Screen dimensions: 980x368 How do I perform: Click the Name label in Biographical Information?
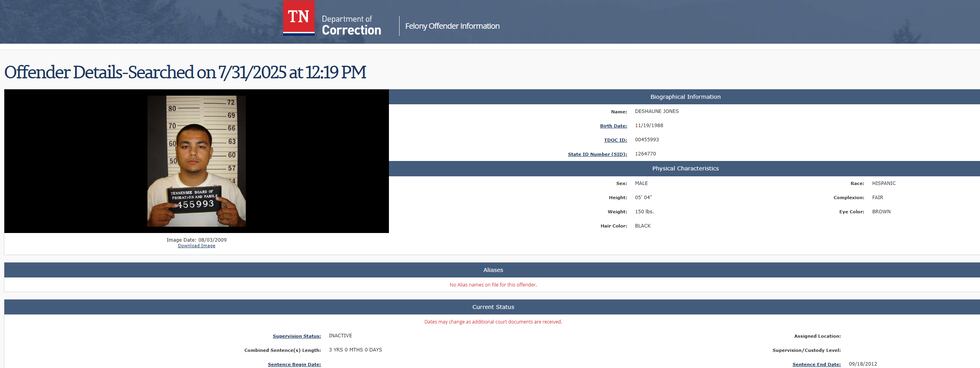pos(619,112)
